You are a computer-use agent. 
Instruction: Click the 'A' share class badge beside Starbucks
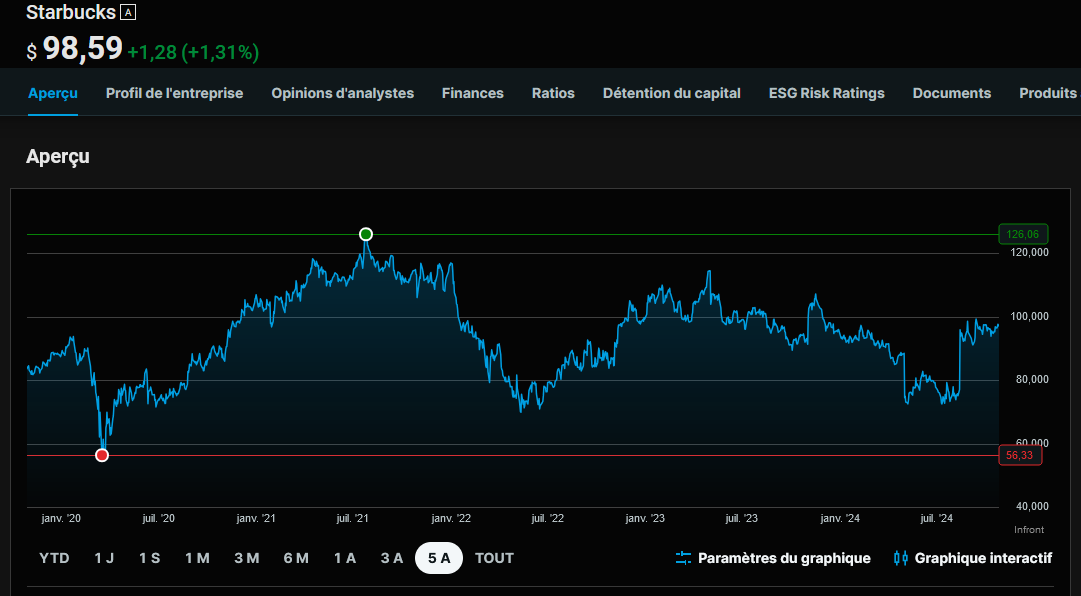pos(128,12)
